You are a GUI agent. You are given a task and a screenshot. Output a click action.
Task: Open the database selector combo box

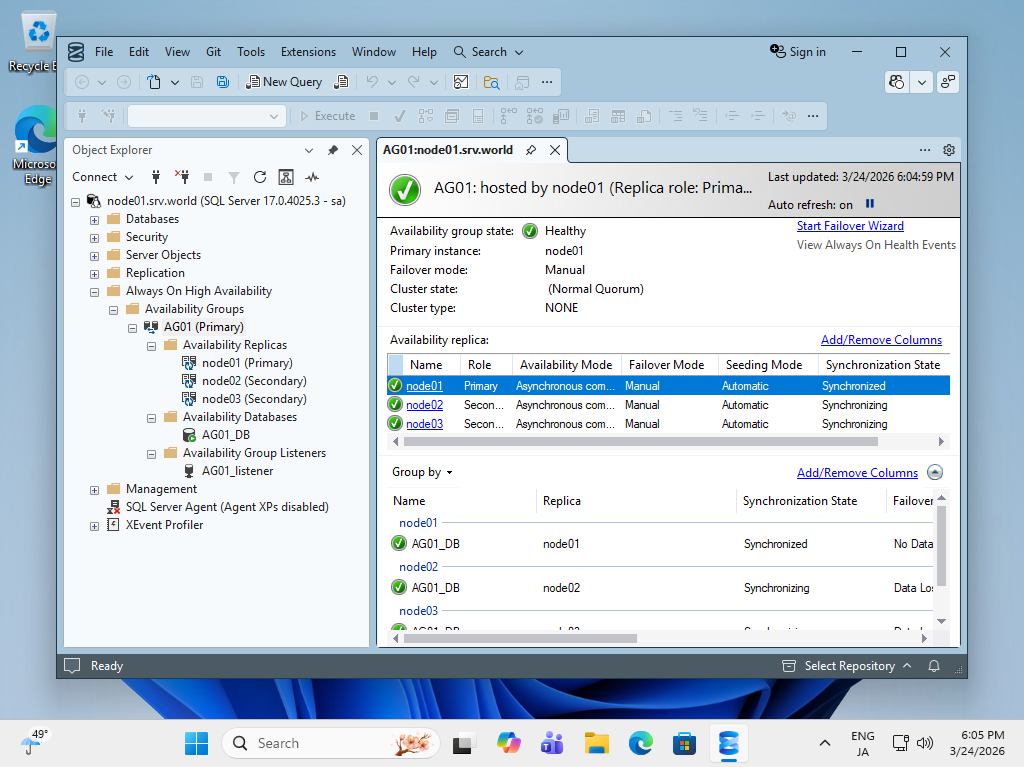pyautogui.click(x=206, y=116)
